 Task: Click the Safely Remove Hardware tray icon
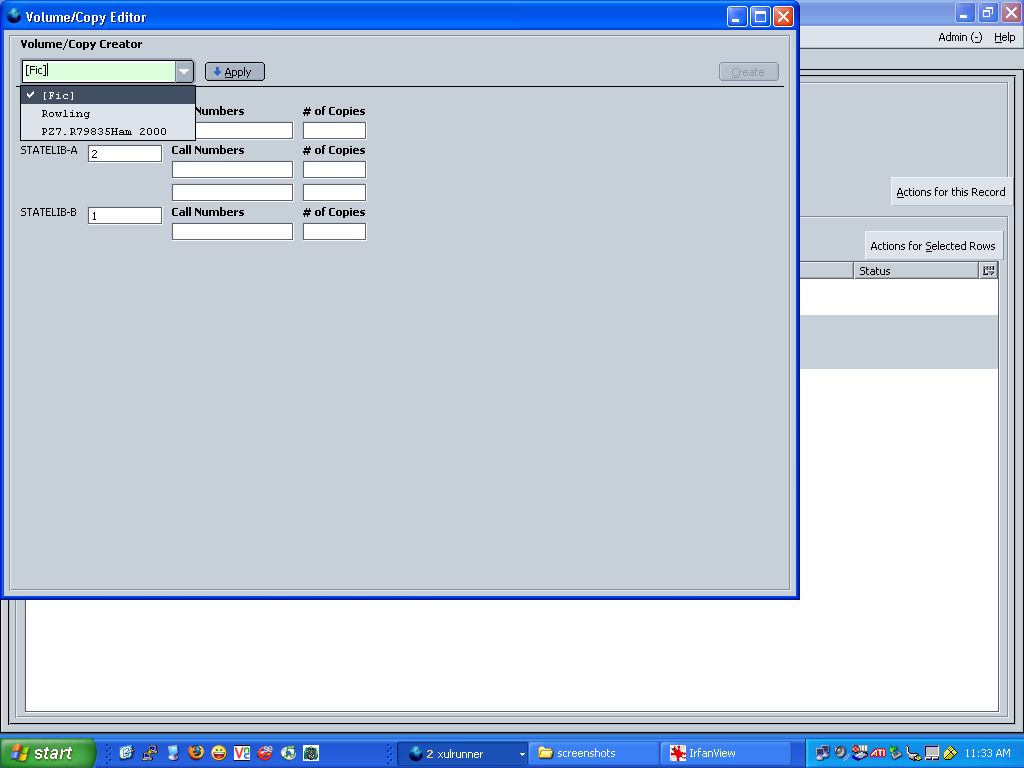pyautogui.click(x=896, y=753)
